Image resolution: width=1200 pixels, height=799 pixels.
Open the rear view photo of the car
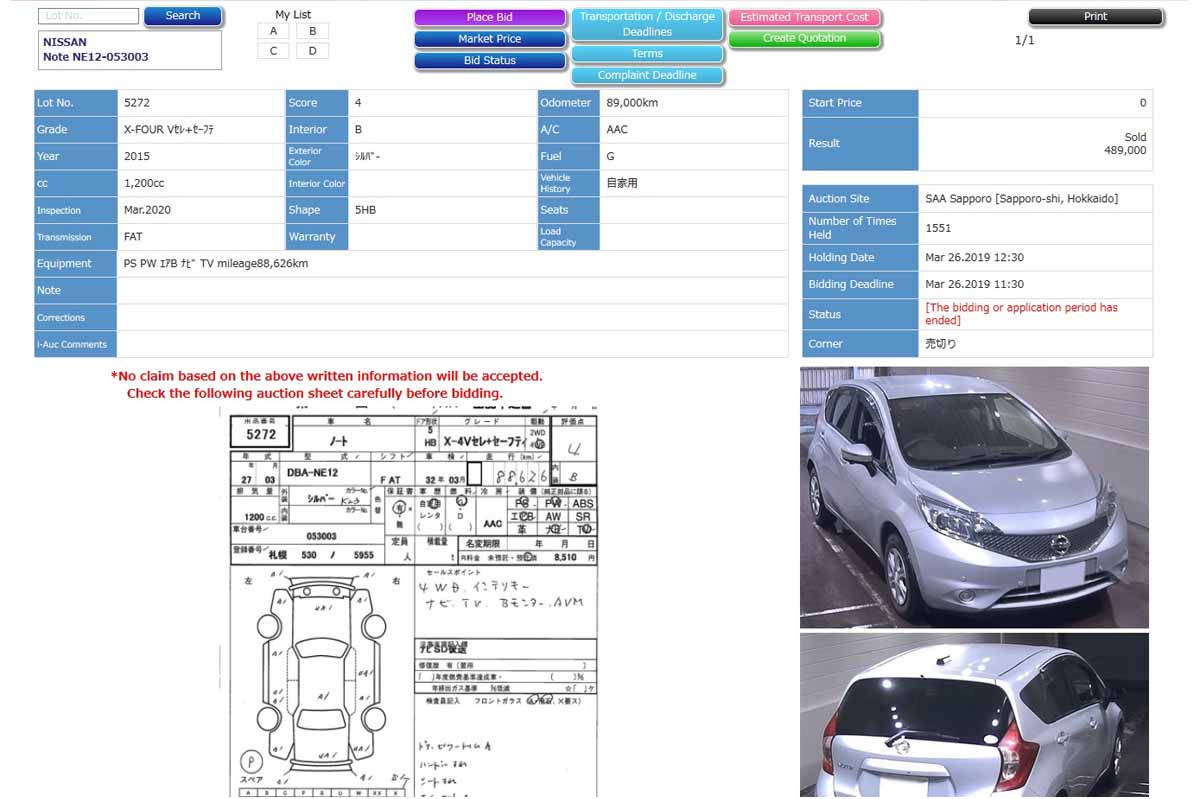[x=974, y=715]
